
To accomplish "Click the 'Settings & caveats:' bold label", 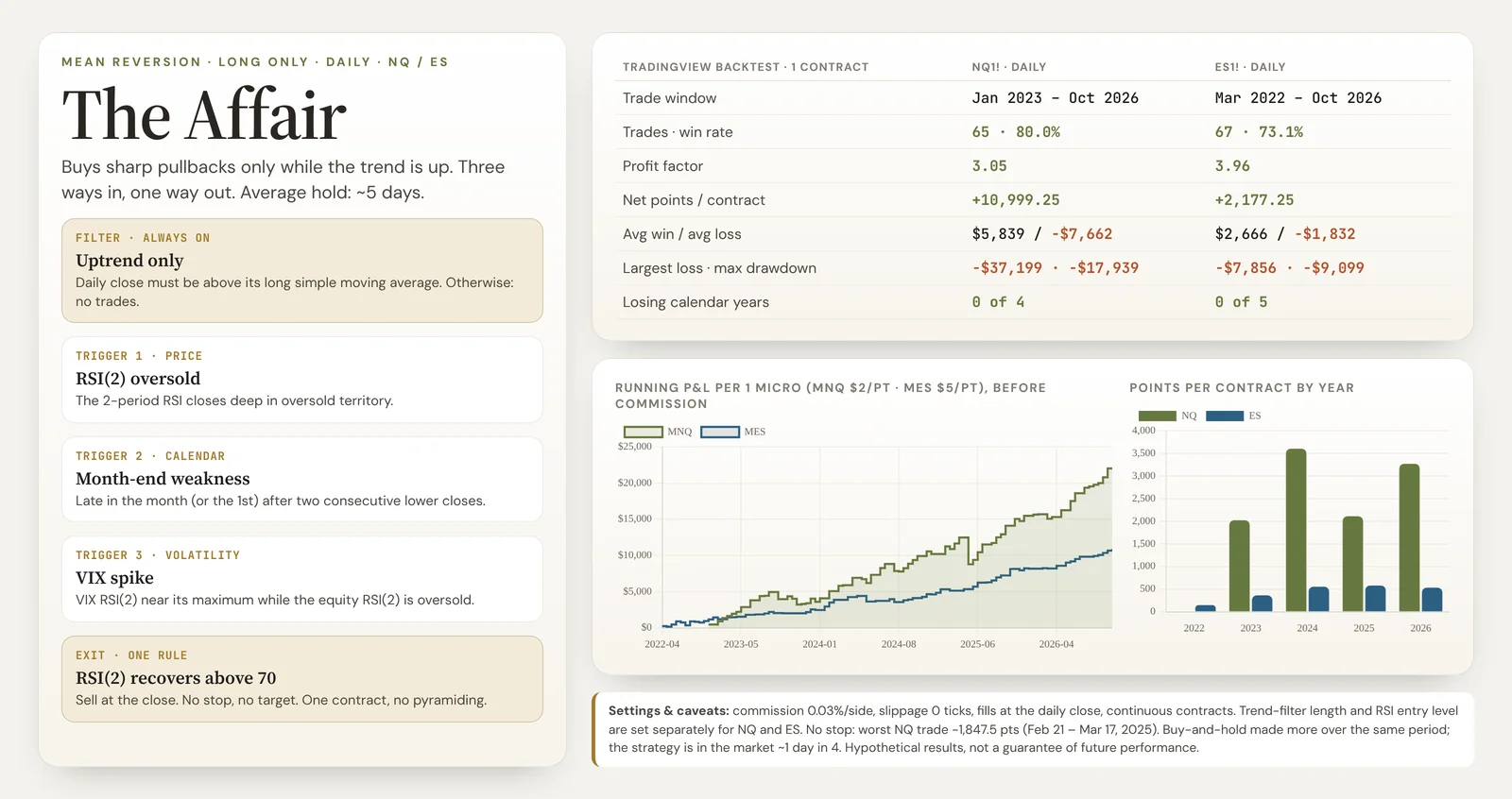I will (668, 711).
